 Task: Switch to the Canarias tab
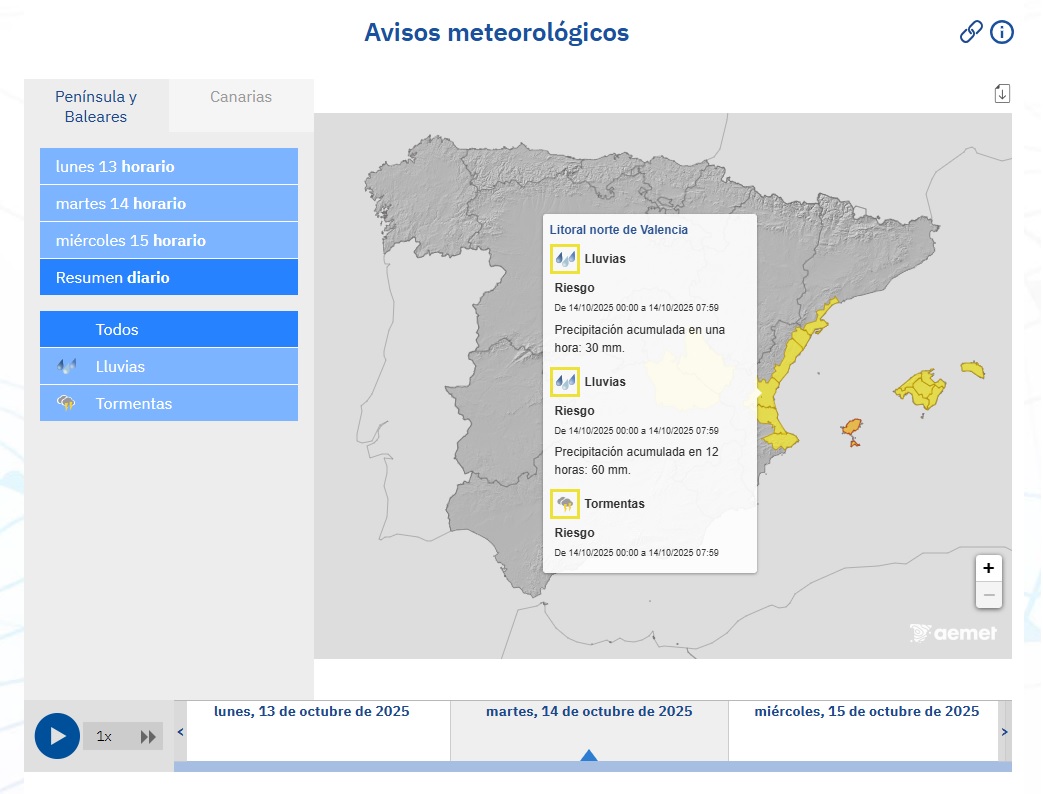tap(240, 97)
